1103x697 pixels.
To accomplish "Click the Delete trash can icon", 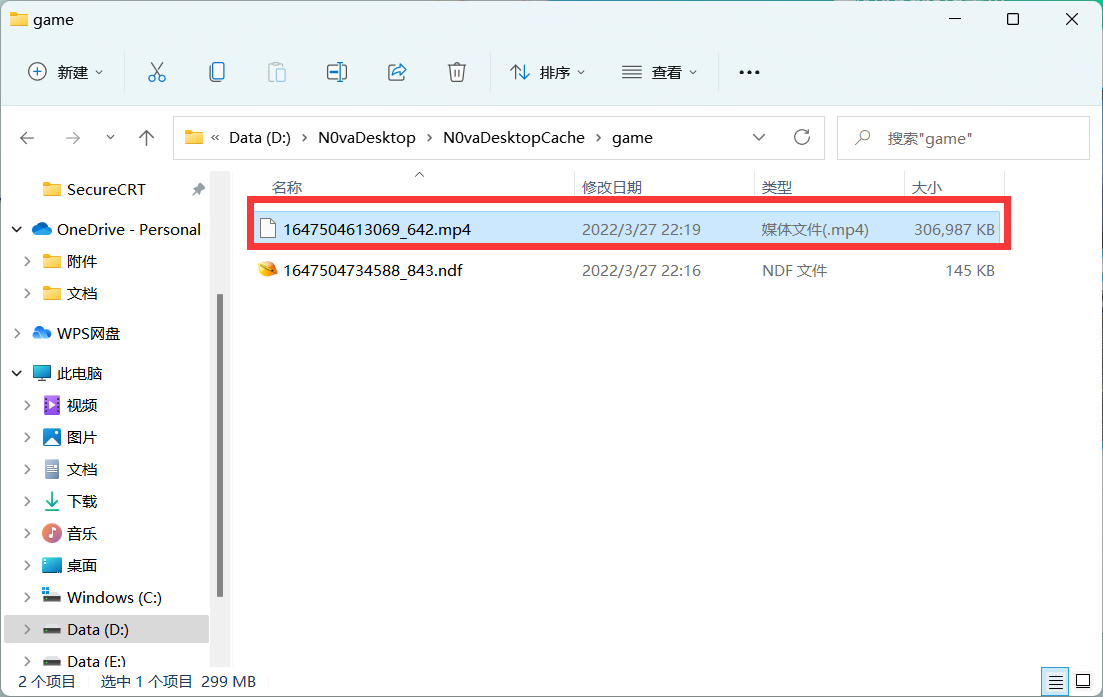I will pos(457,72).
